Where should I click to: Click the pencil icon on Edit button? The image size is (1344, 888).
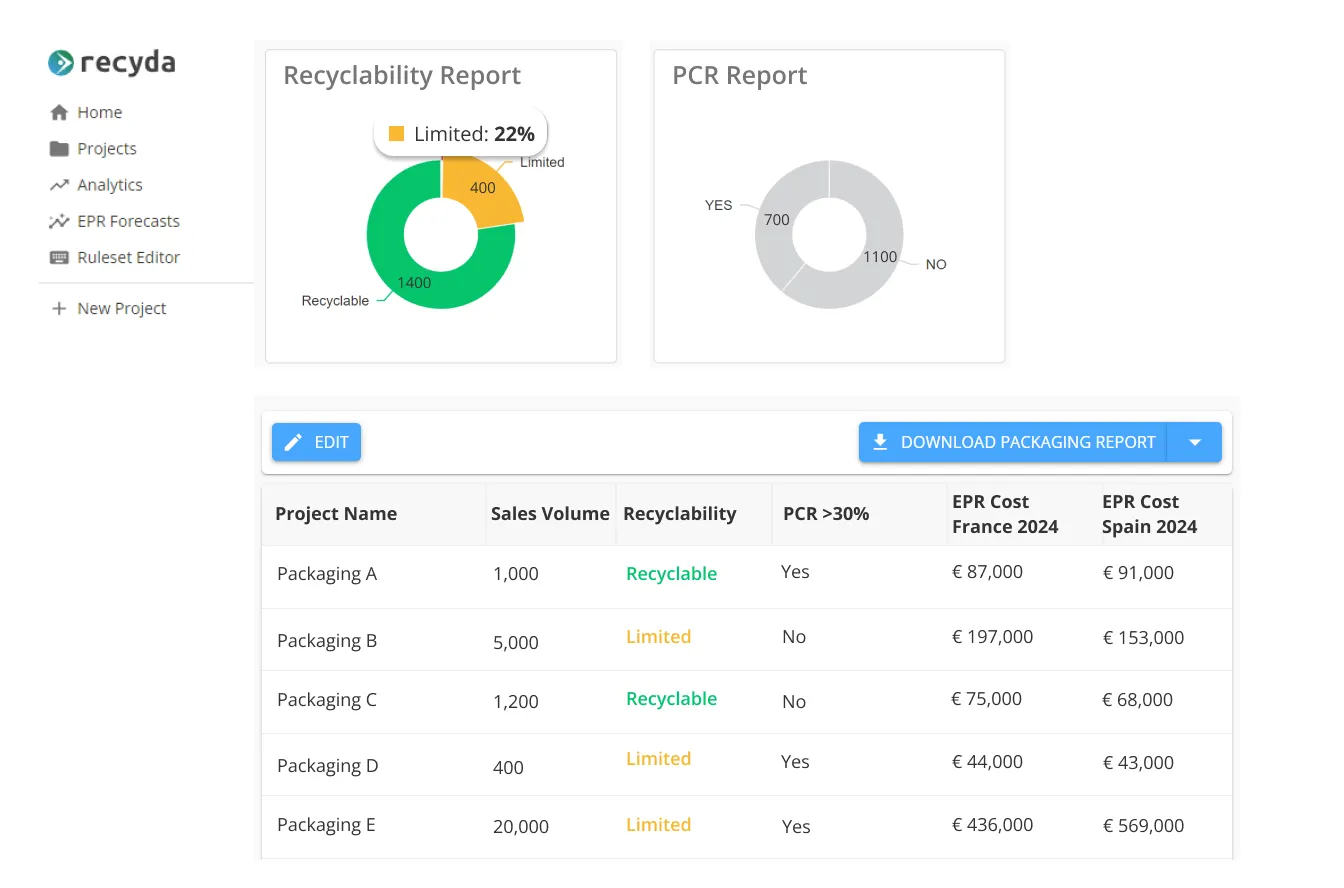point(293,442)
